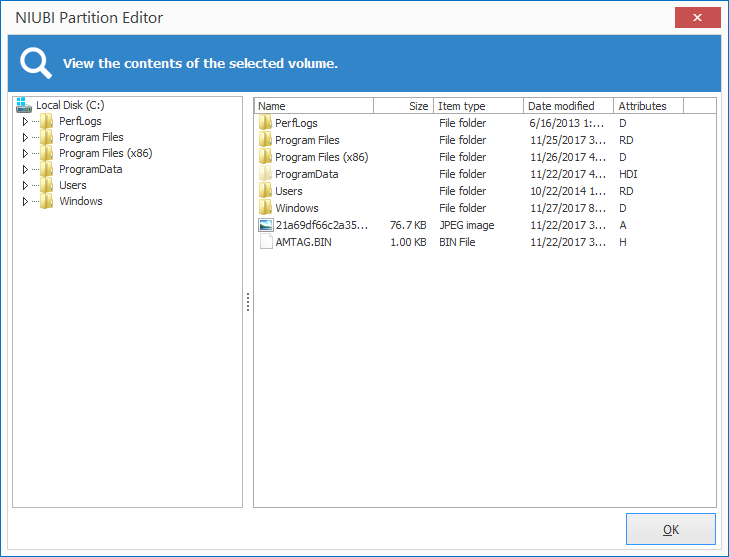
Task: Click the Users folder icon in tree
Action: coord(46,185)
